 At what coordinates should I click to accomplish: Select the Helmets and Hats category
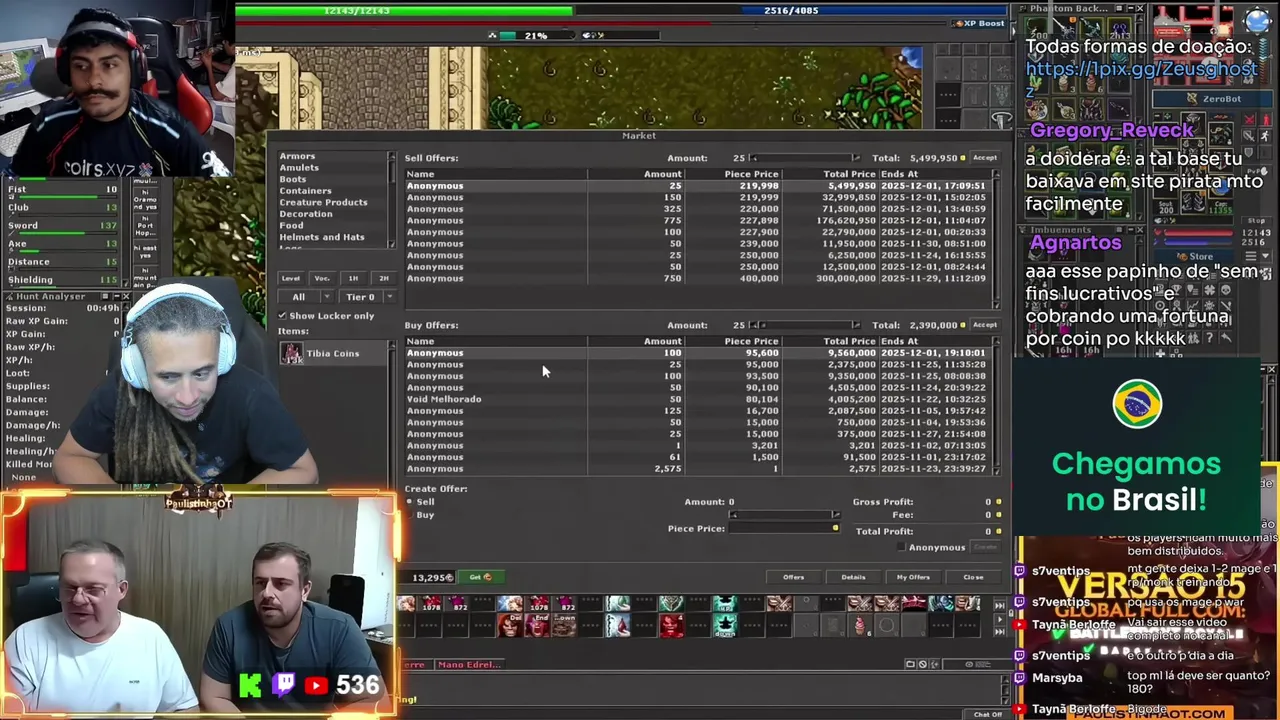322,237
